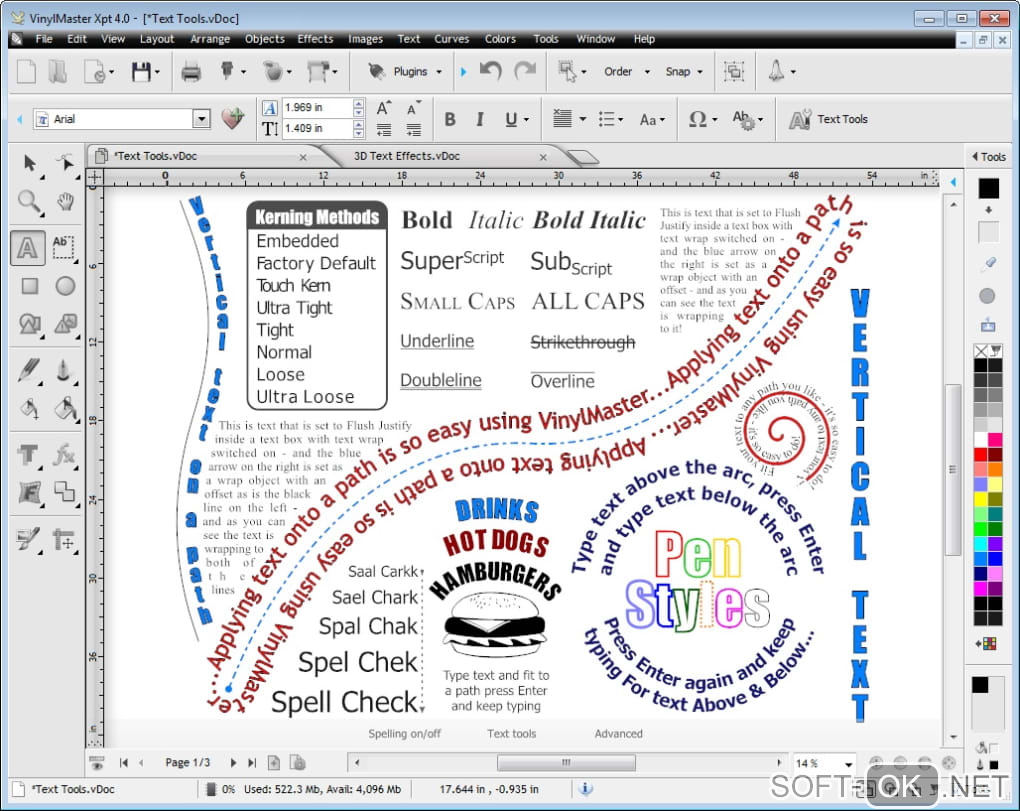Switch to 3D Text Effects.vDoc tab
The width and height of the screenshot is (1020, 811).
point(407,156)
